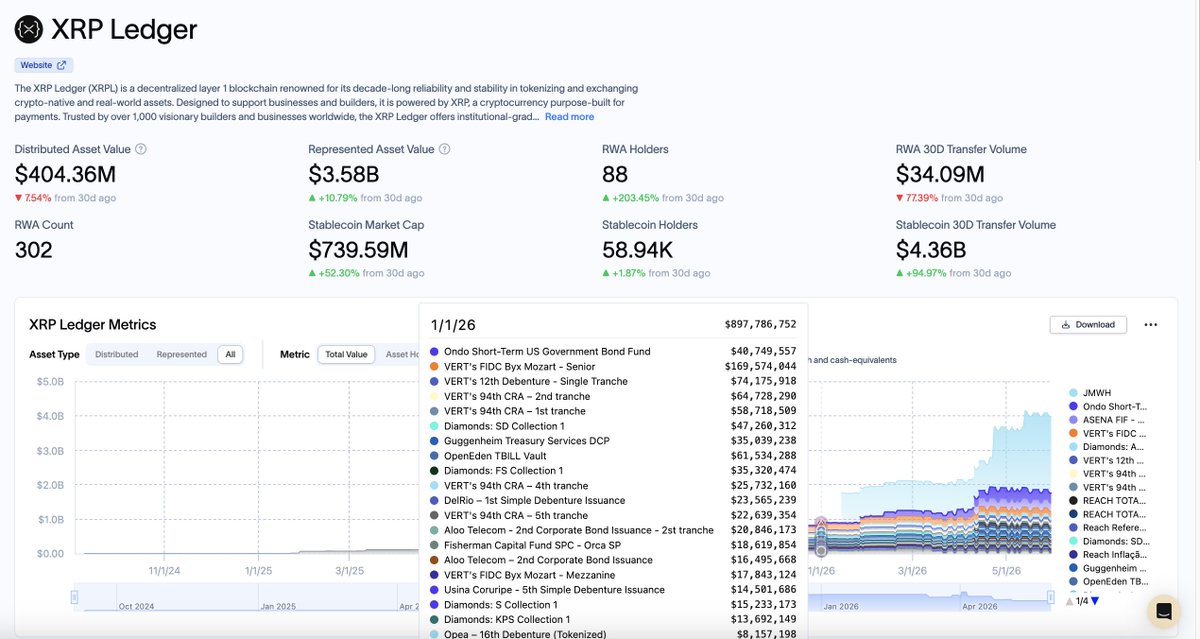The image size is (1200, 639).
Task: Select Represented asset type
Action: pyautogui.click(x=181, y=354)
